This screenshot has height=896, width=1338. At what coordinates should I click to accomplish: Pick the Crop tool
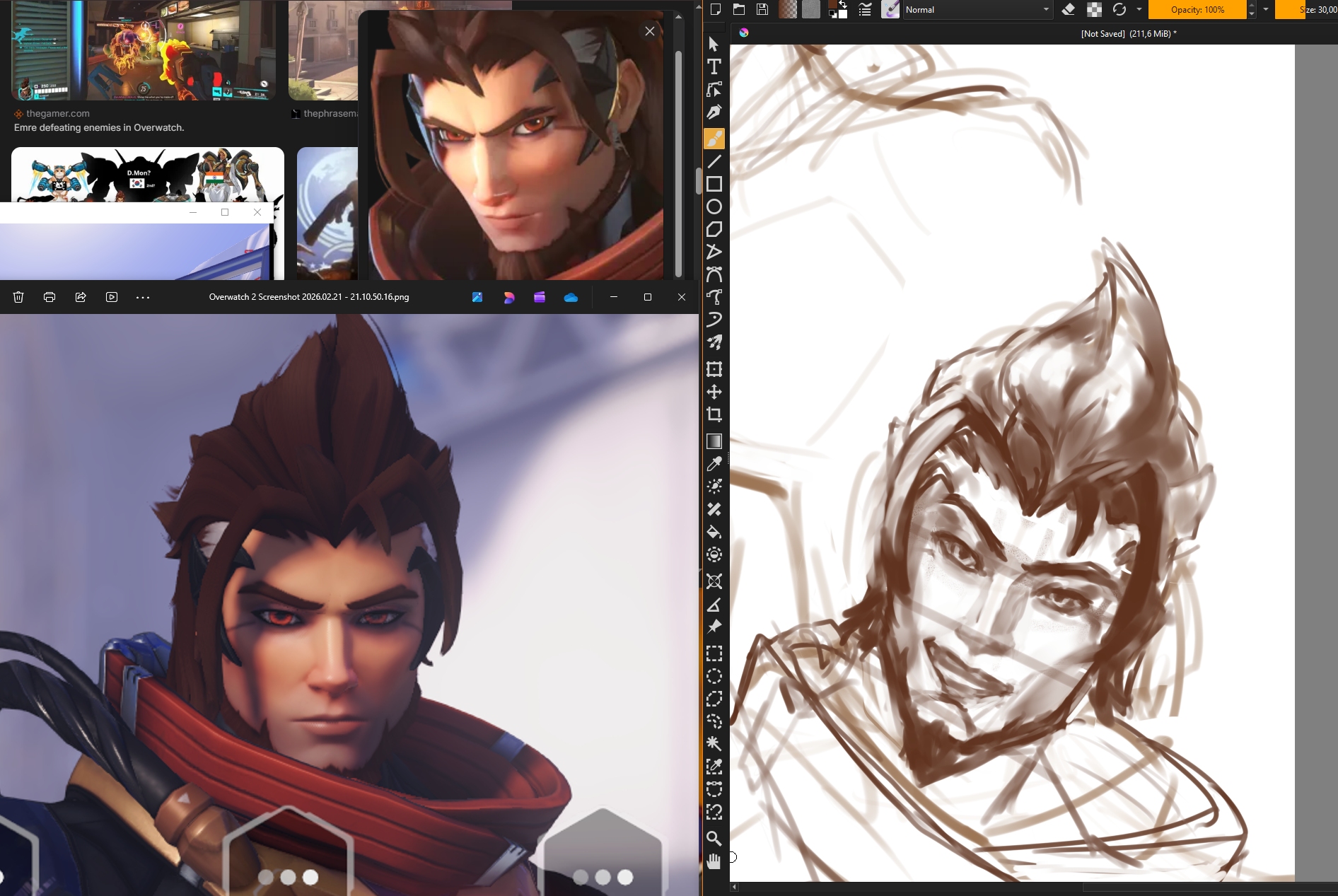(x=714, y=415)
